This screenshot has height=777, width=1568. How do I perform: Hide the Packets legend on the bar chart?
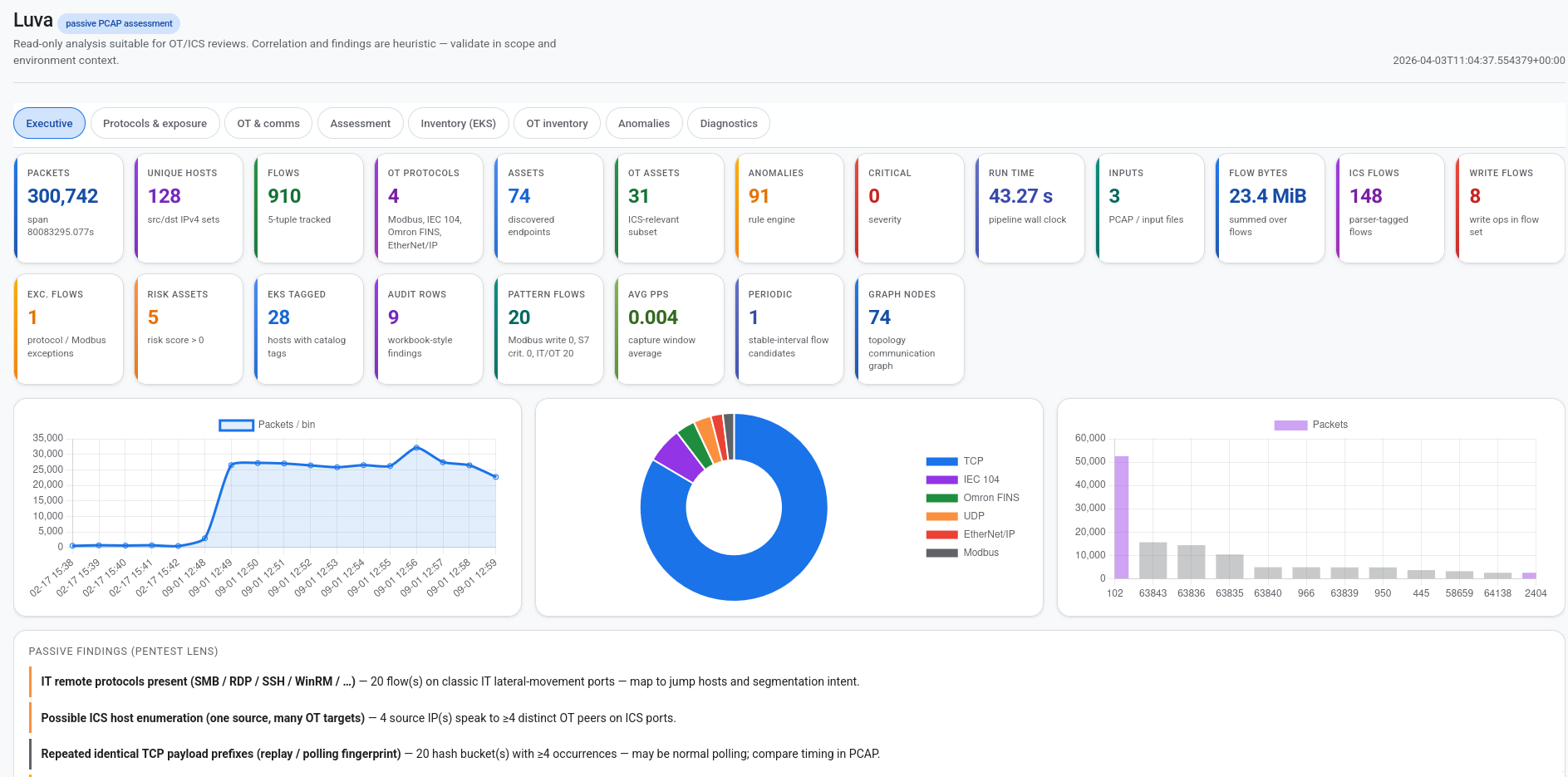[1311, 424]
